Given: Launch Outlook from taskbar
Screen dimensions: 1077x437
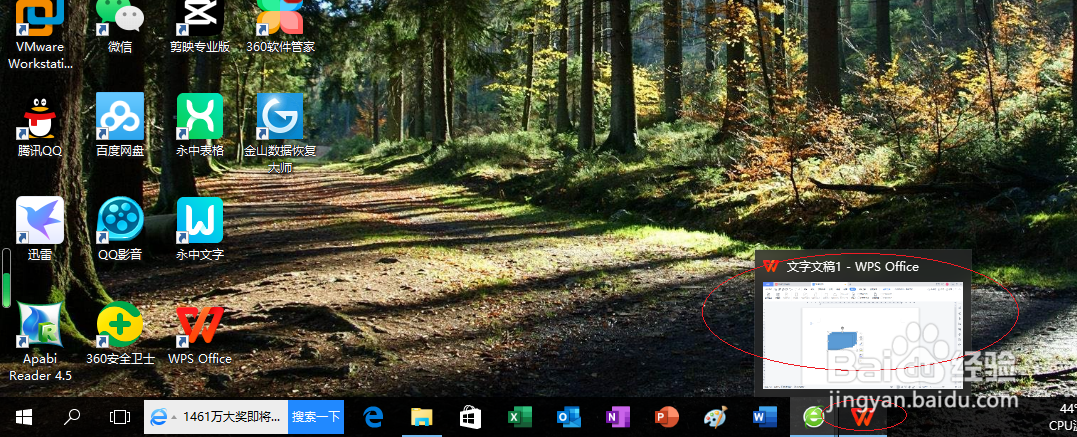Looking at the screenshot, I should click(x=569, y=416).
